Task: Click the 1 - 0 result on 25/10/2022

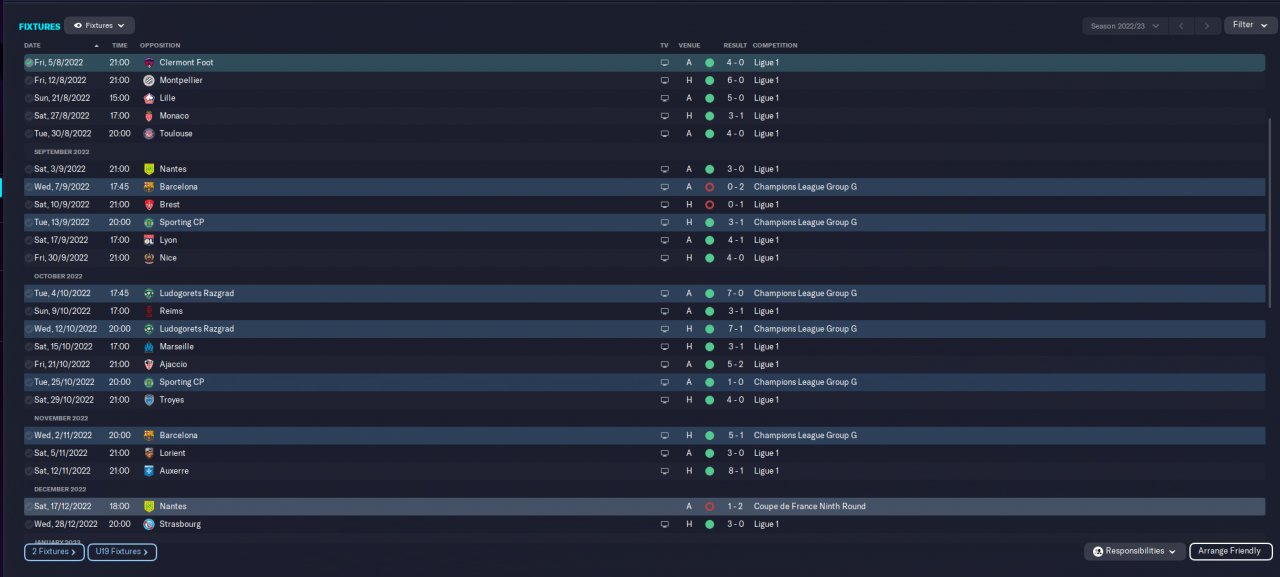Action: (735, 382)
